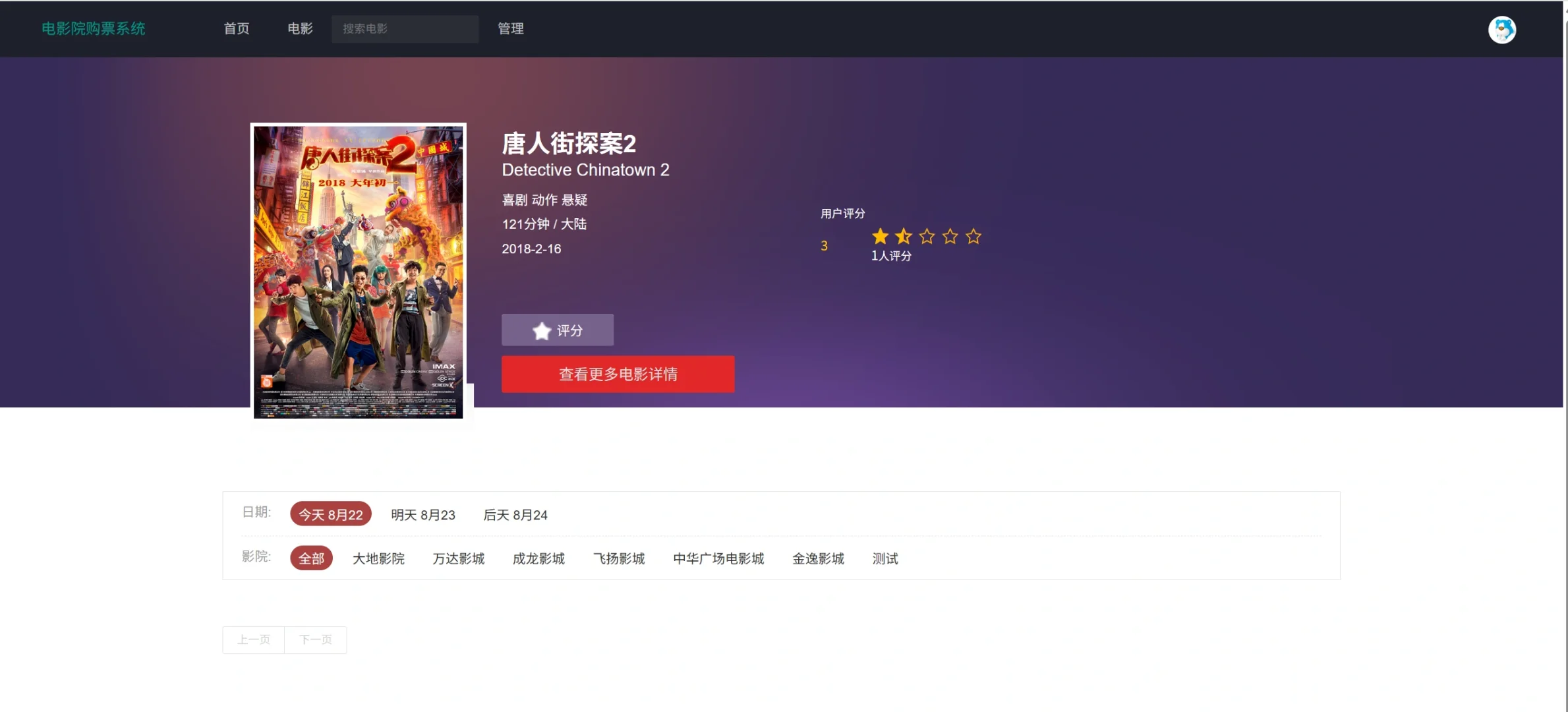Click the 搜索电影 search input field

pos(405,28)
